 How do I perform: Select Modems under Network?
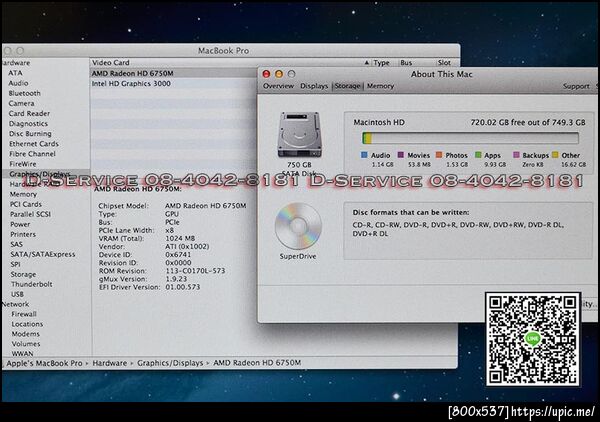[x=26, y=334]
